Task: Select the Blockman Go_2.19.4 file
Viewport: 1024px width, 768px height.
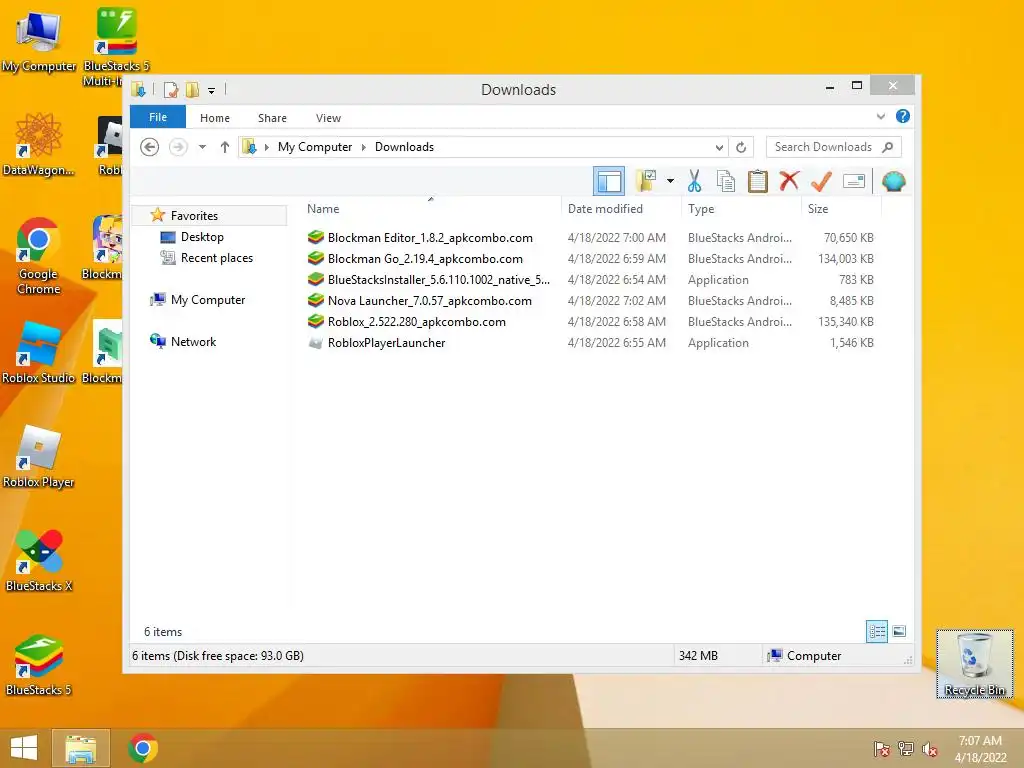Action: (425, 259)
